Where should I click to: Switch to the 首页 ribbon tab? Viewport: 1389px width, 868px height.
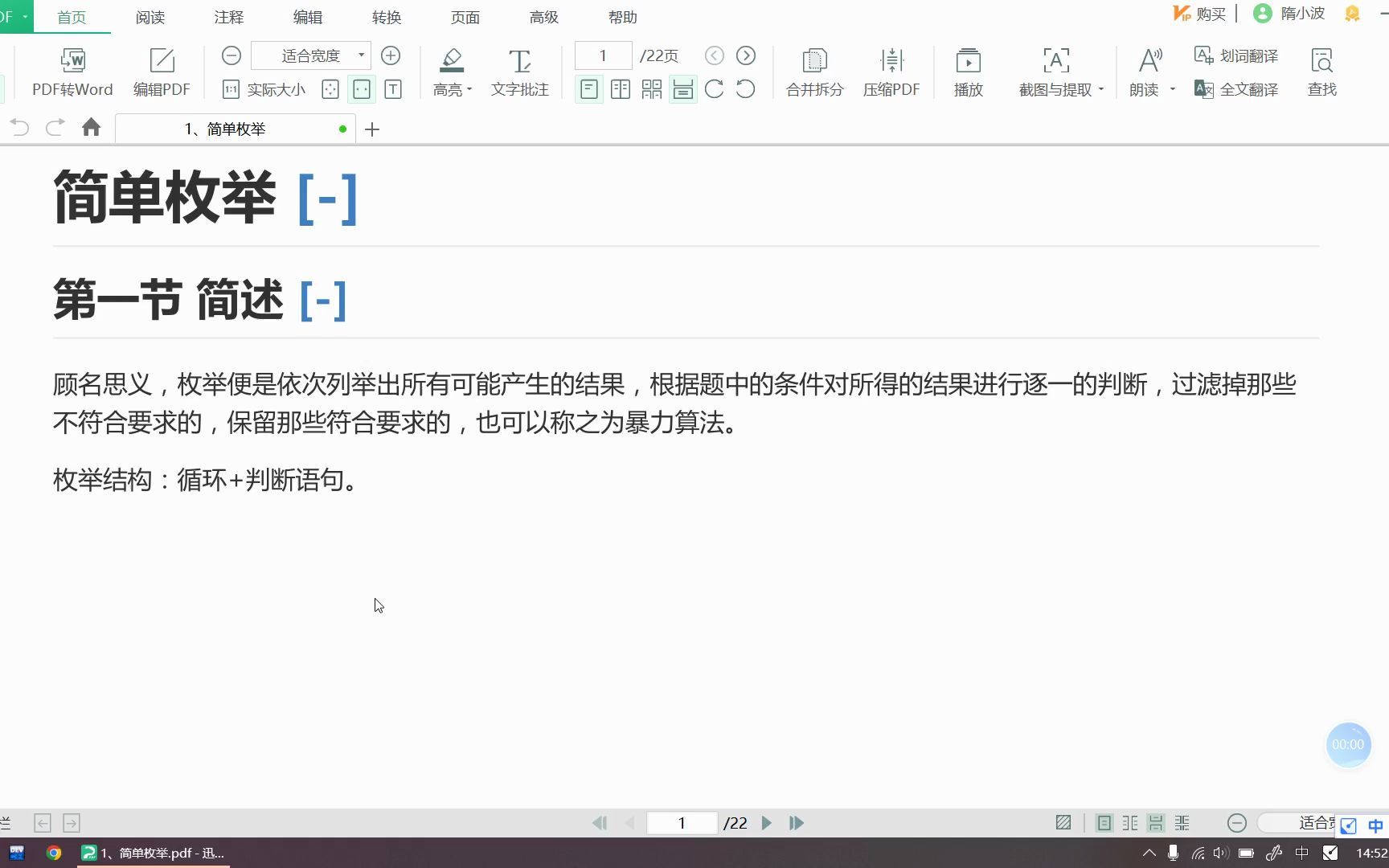[x=72, y=17]
